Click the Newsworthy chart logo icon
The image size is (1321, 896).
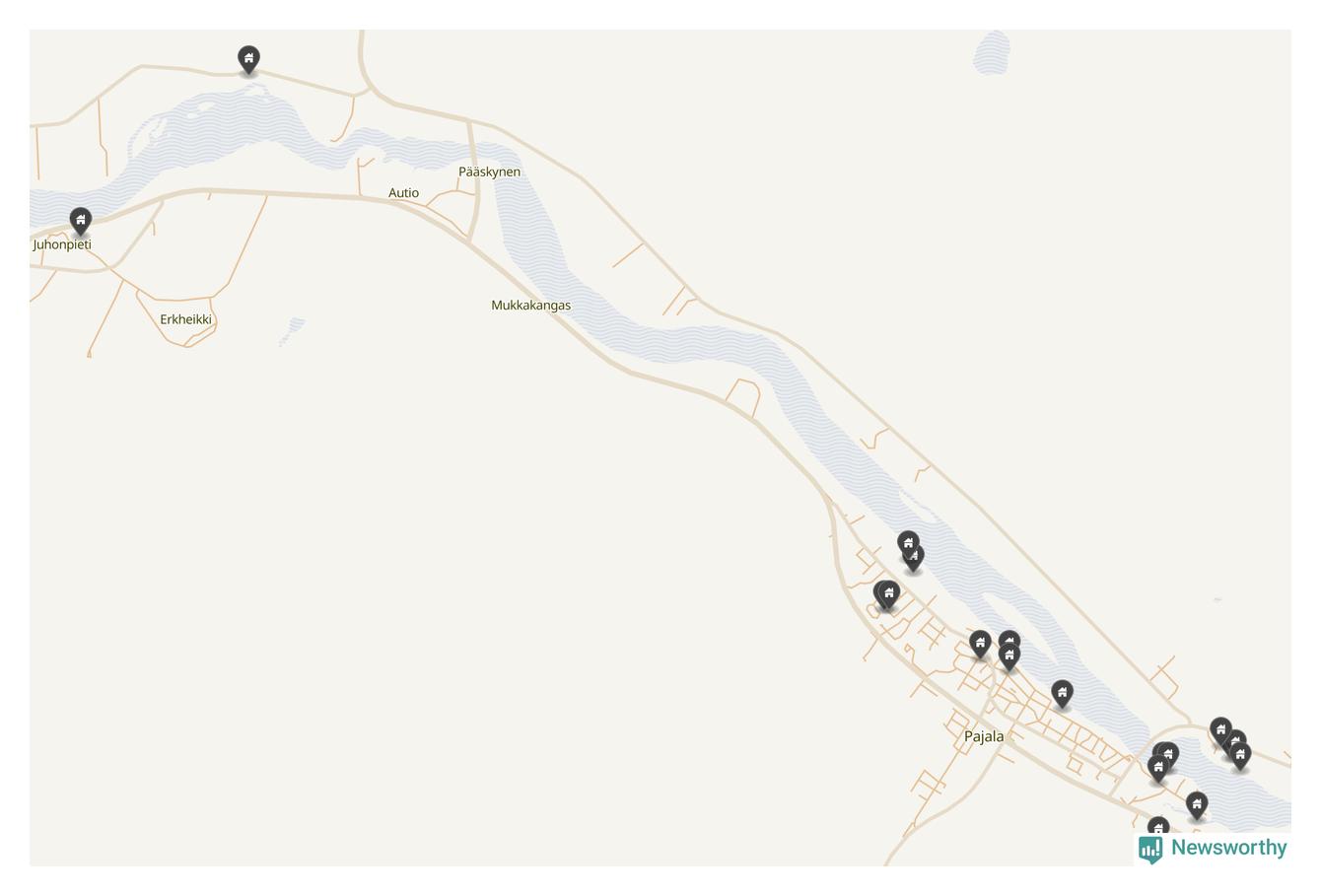(1150, 849)
